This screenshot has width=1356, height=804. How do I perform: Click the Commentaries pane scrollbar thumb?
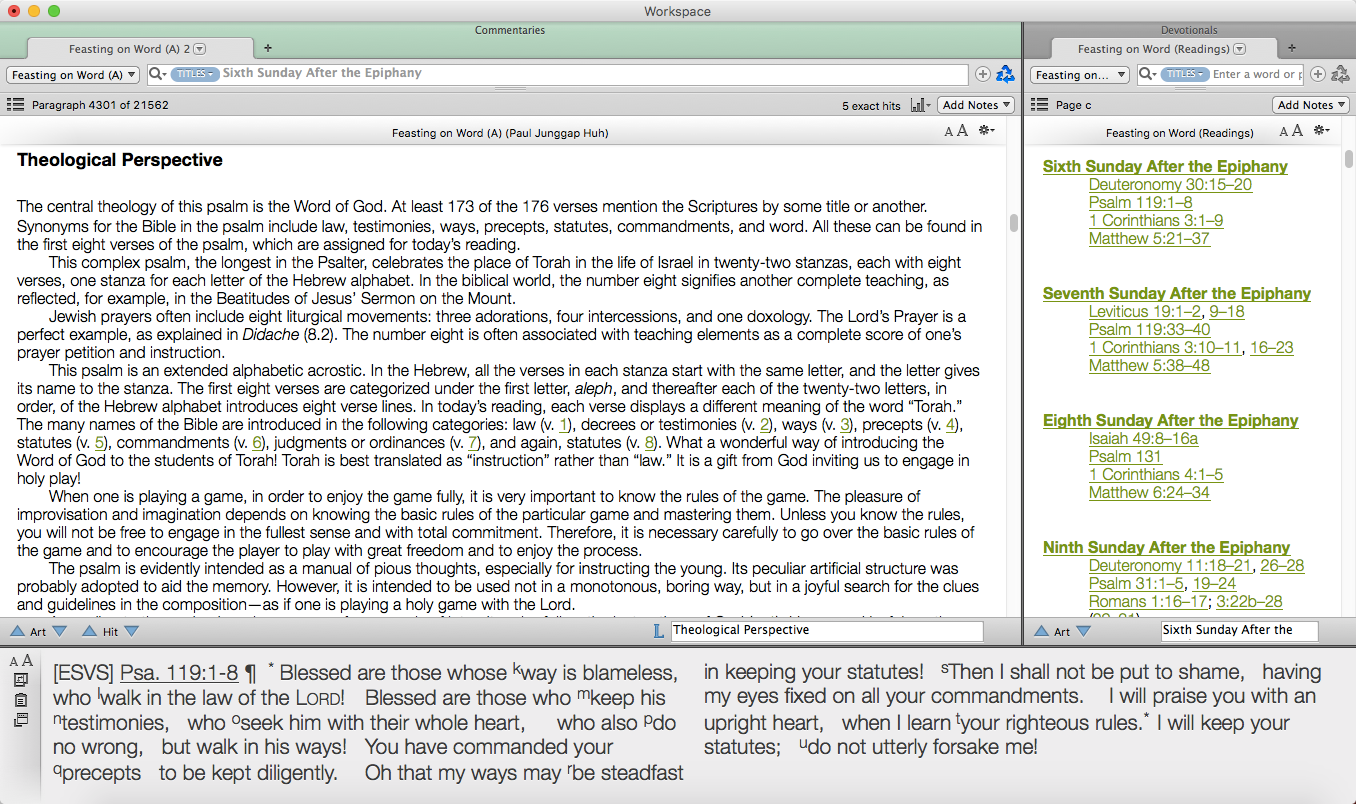pos(1013,222)
